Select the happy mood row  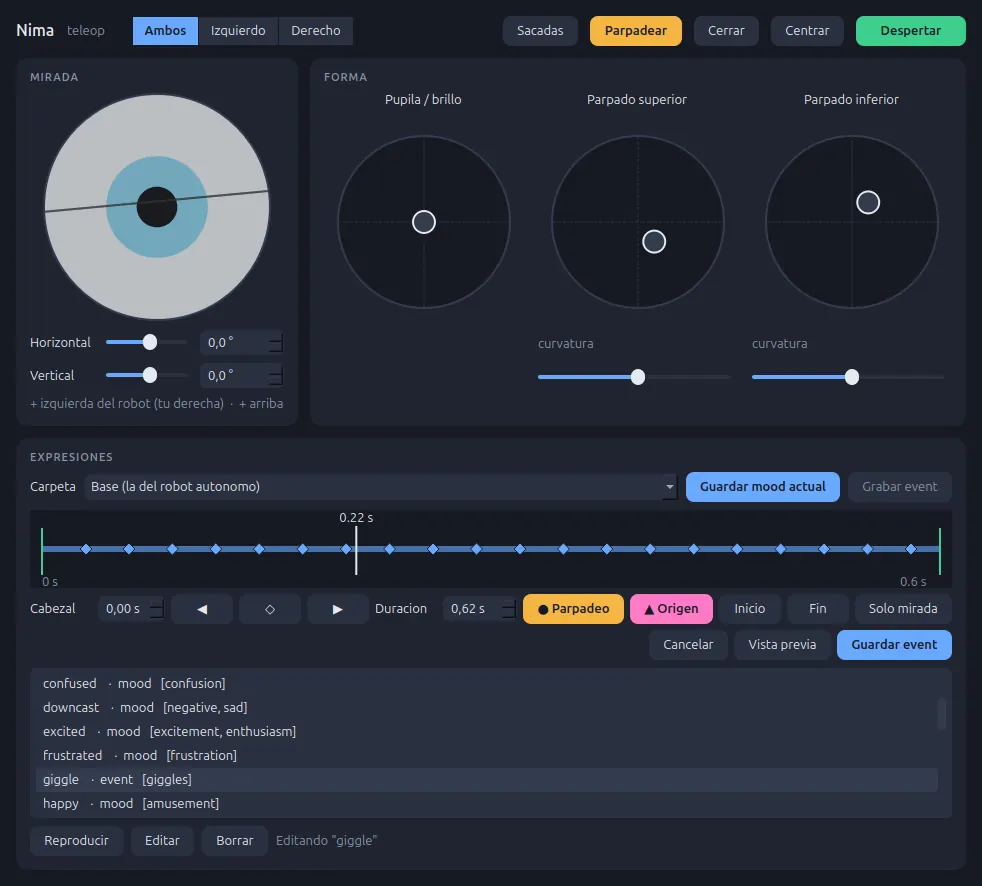[486, 803]
